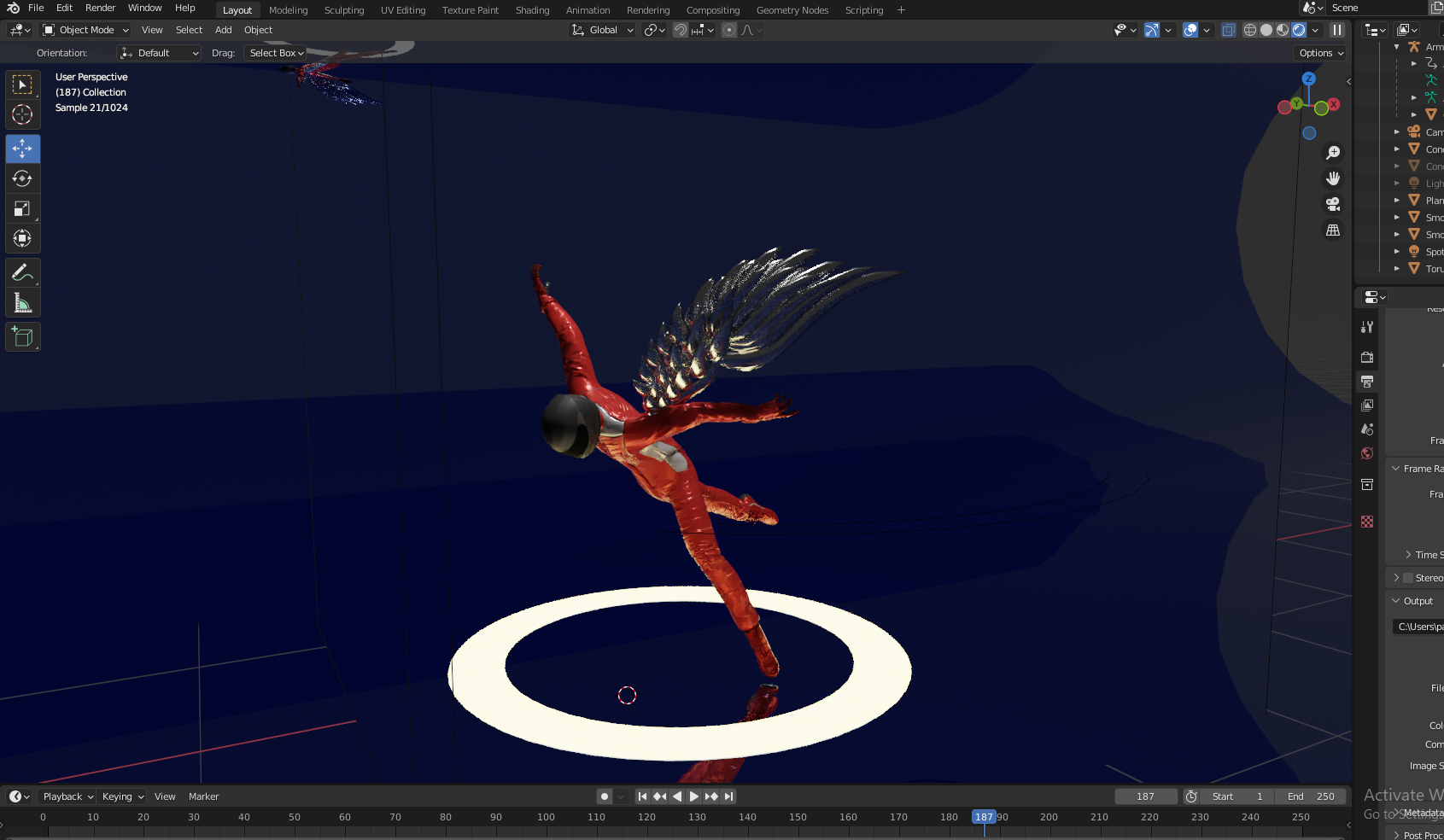The height and width of the screenshot is (840, 1444).
Task: Activate the Scale tool
Action: (x=22, y=208)
